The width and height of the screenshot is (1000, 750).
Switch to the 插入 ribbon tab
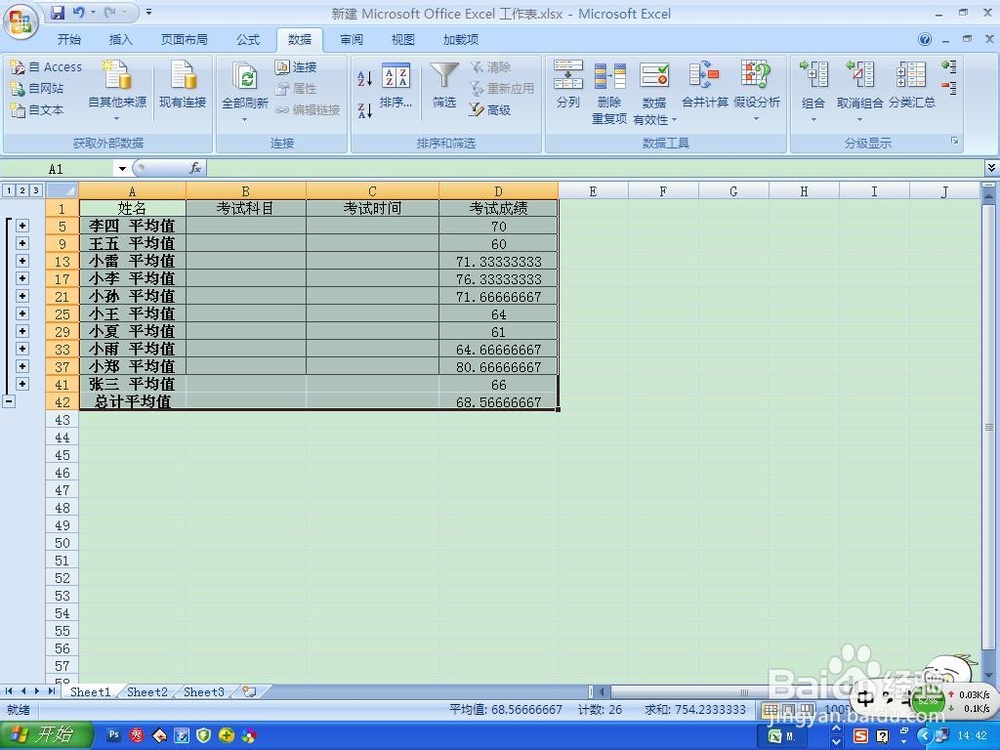[121, 40]
